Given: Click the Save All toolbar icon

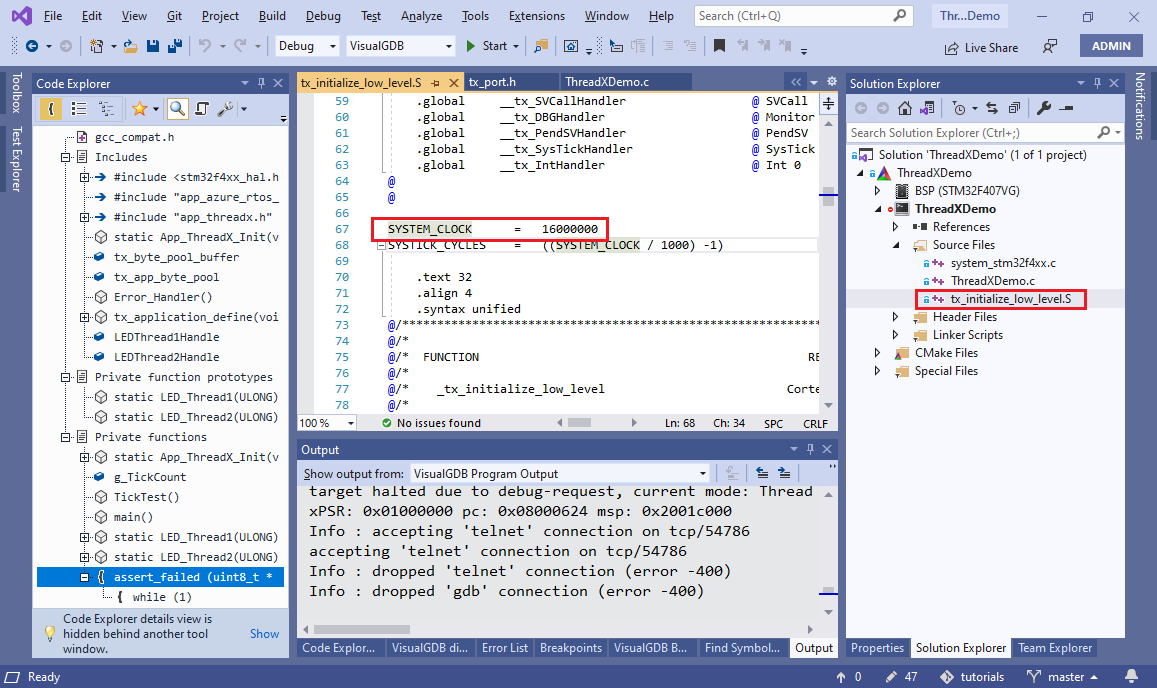Looking at the screenshot, I should (175, 46).
